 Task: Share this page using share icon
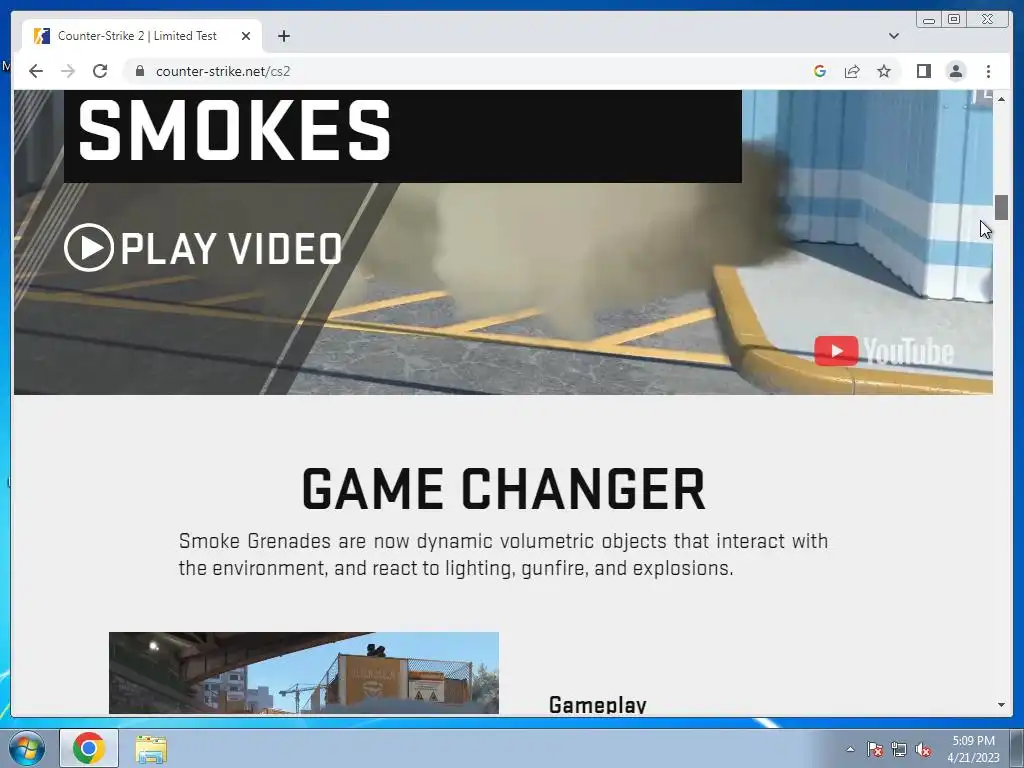click(852, 71)
